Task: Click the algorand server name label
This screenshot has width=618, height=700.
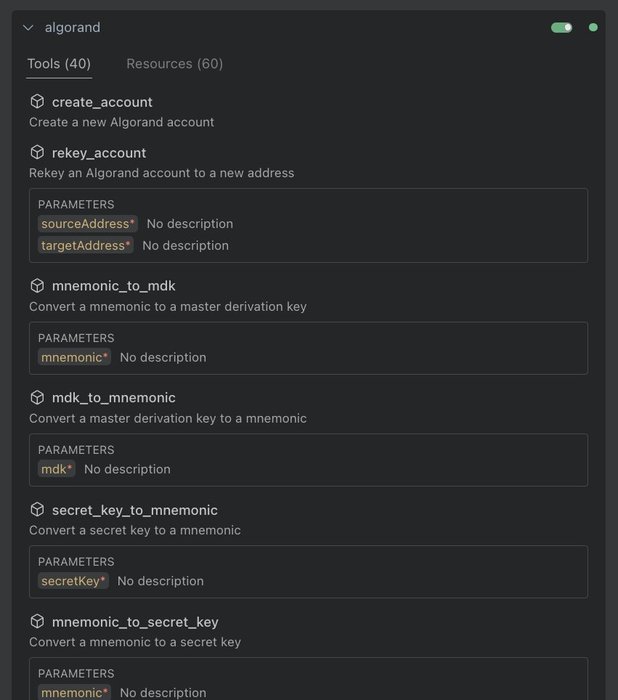Action: [x=72, y=28]
